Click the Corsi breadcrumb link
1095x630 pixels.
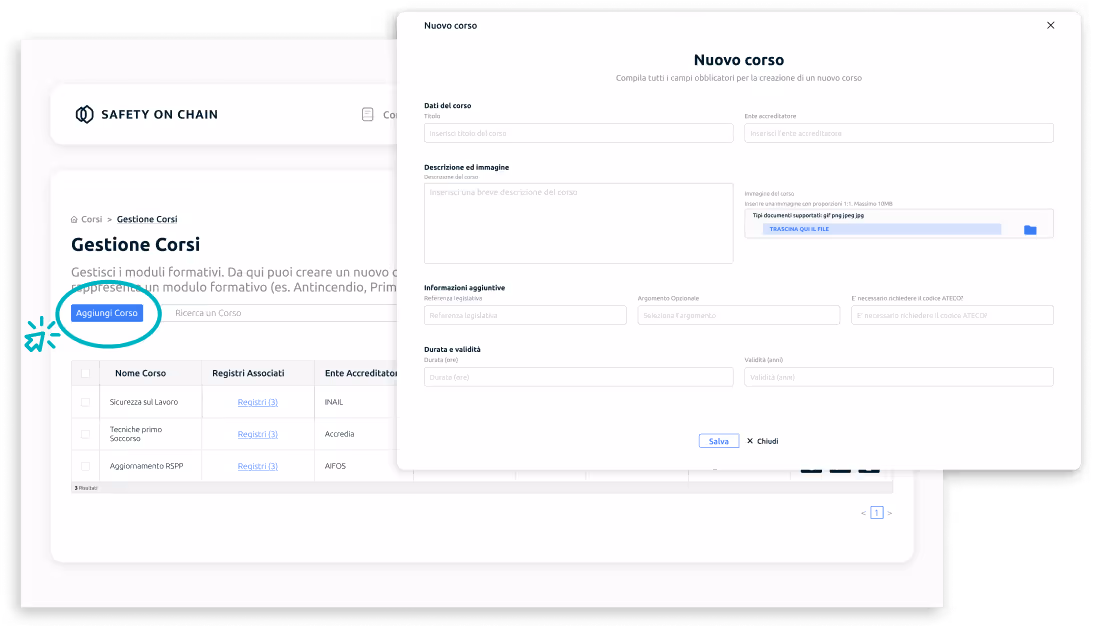click(91, 219)
